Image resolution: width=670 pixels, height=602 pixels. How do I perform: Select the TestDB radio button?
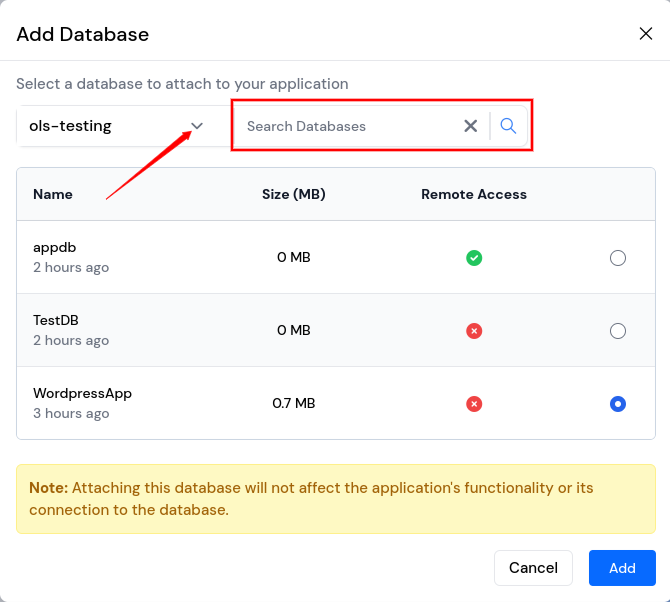click(x=618, y=331)
